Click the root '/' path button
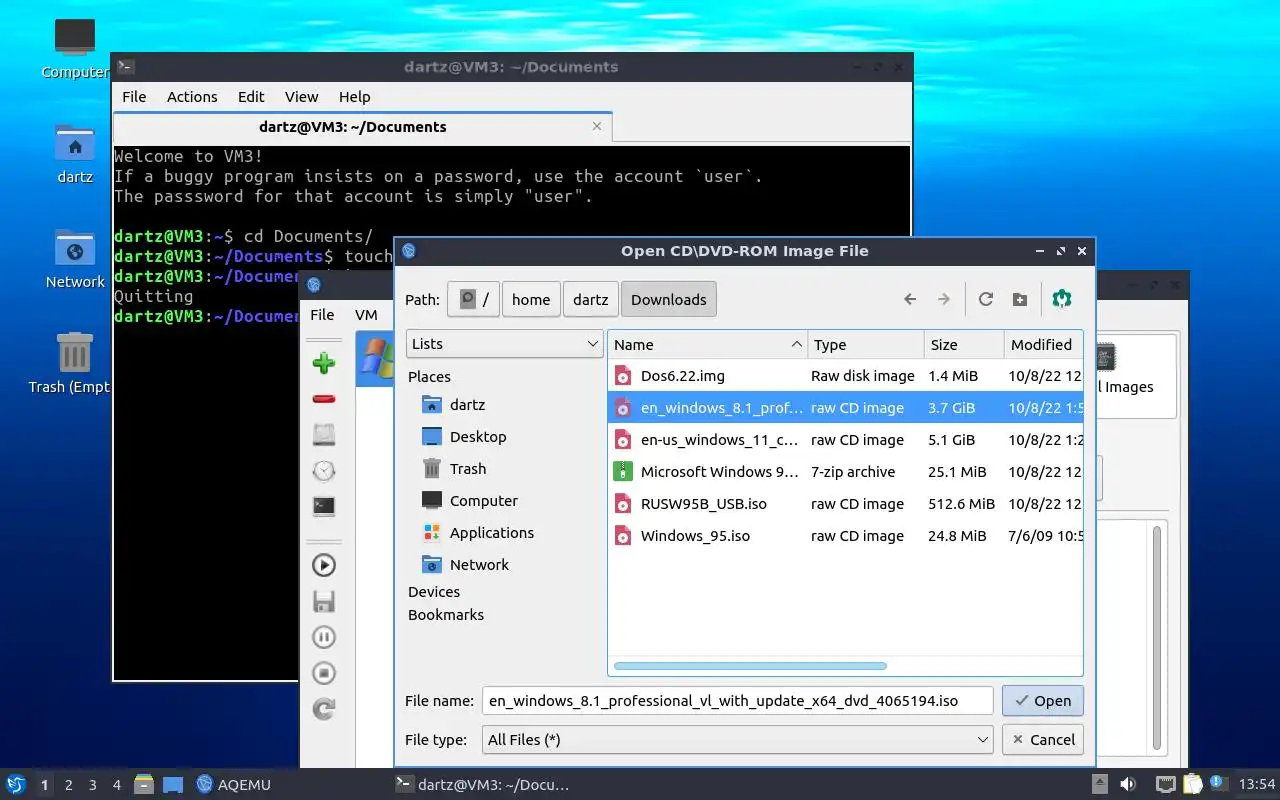Viewport: 1280px width, 800px height. click(473, 299)
